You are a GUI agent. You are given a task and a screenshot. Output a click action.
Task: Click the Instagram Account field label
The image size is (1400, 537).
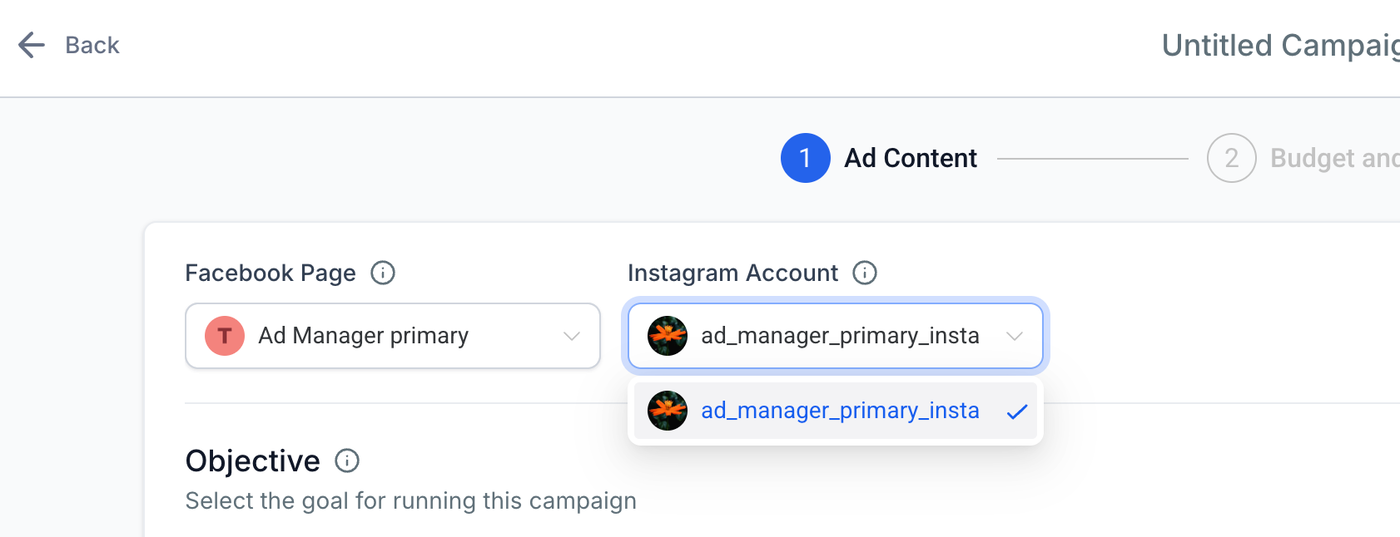pyautogui.click(x=733, y=273)
